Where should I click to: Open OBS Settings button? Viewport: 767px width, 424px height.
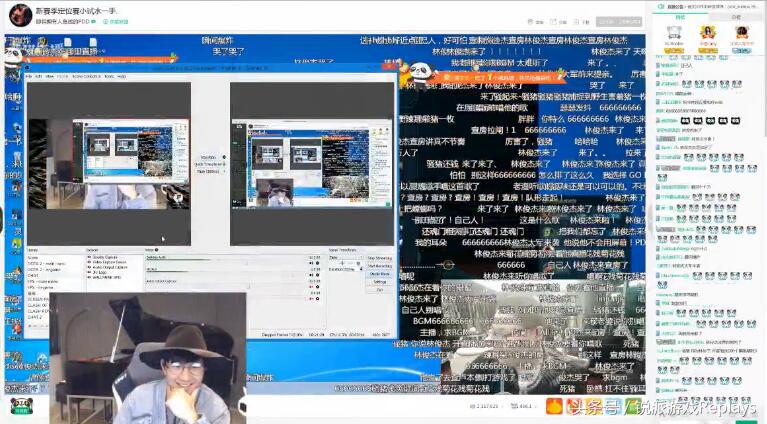(x=380, y=282)
